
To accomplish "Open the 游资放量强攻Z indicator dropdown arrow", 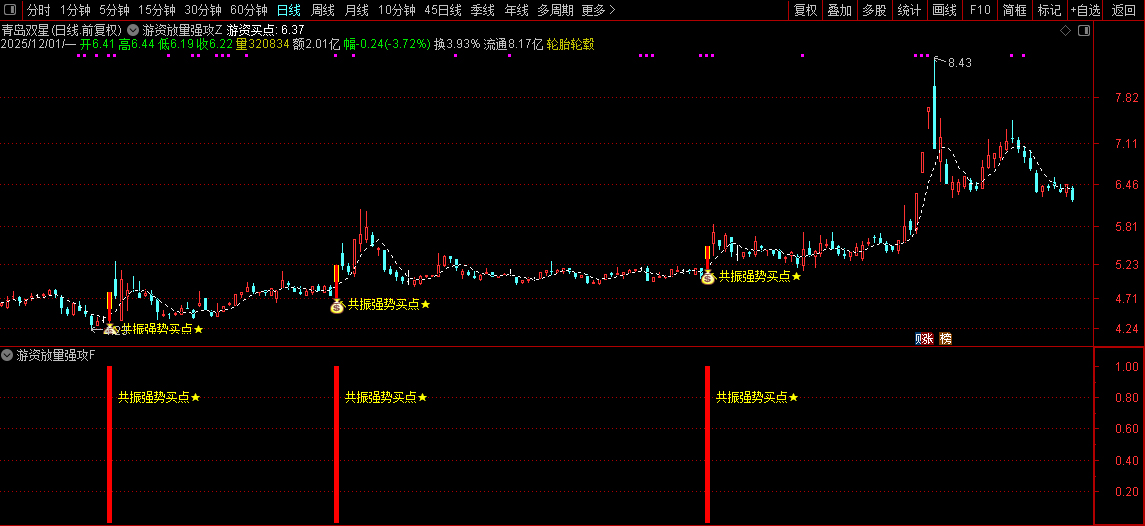I will click(132, 30).
